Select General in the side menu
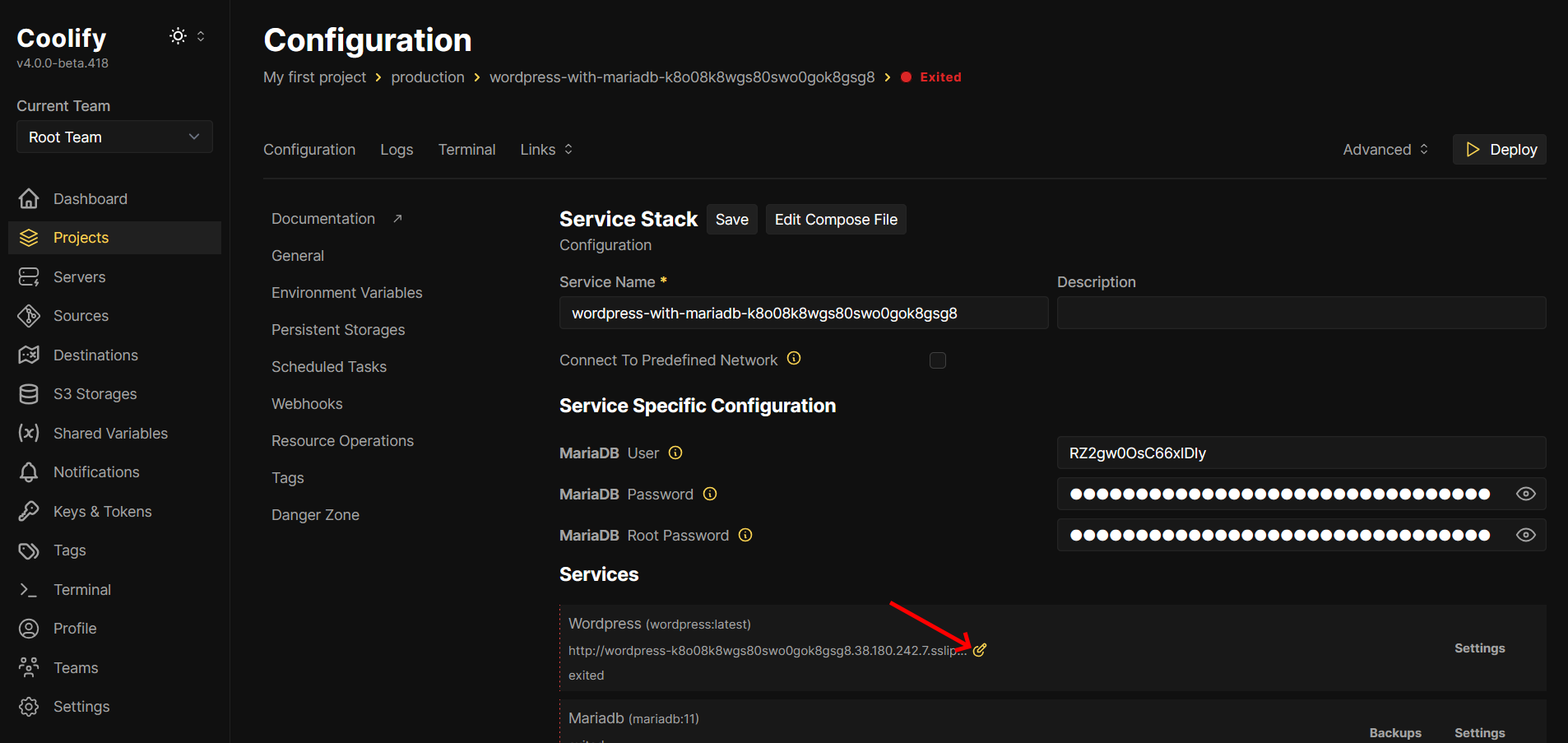1568x743 pixels. pyautogui.click(x=298, y=255)
